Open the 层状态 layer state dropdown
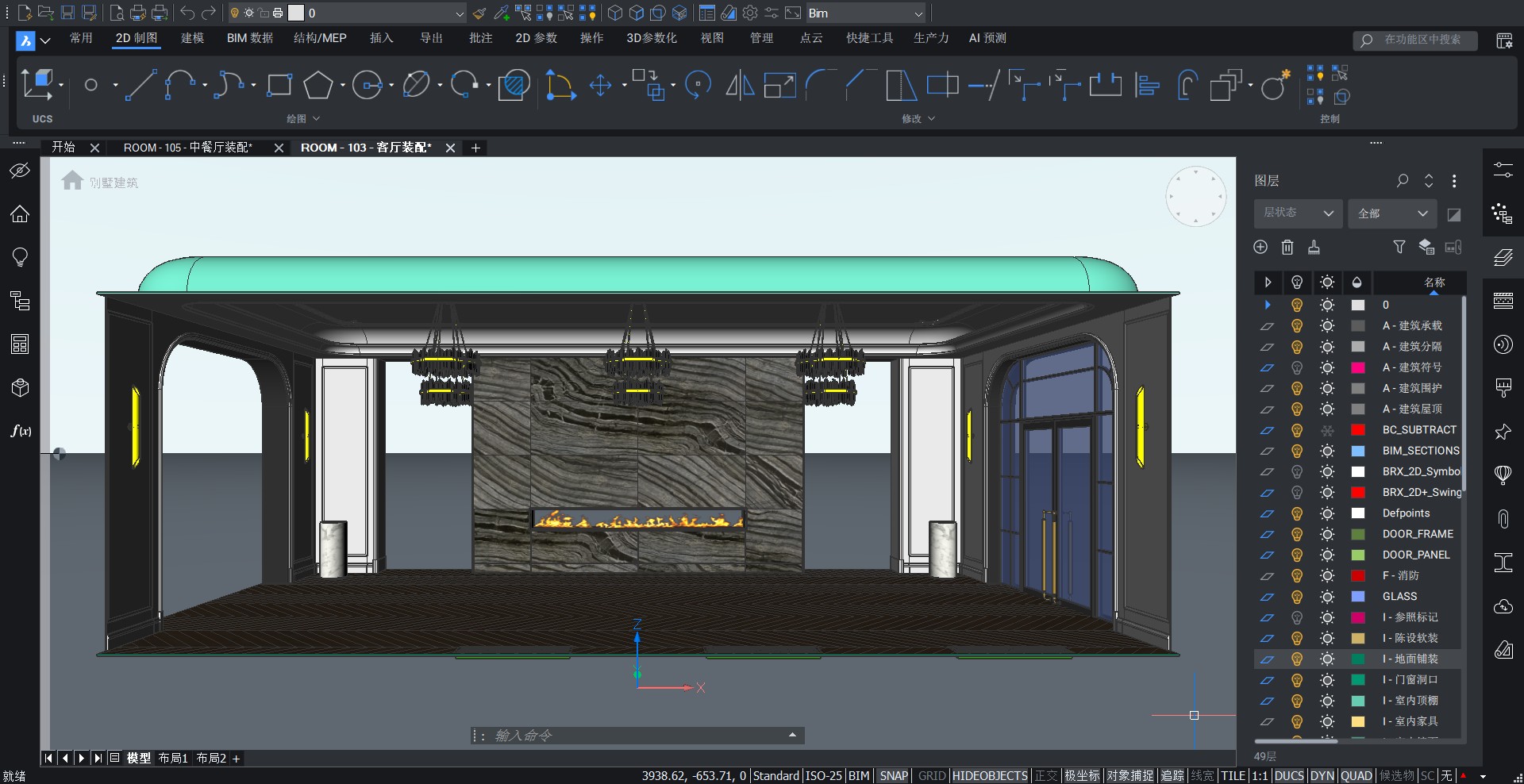Image resolution: width=1524 pixels, height=784 pixels. click(1298, 213)
